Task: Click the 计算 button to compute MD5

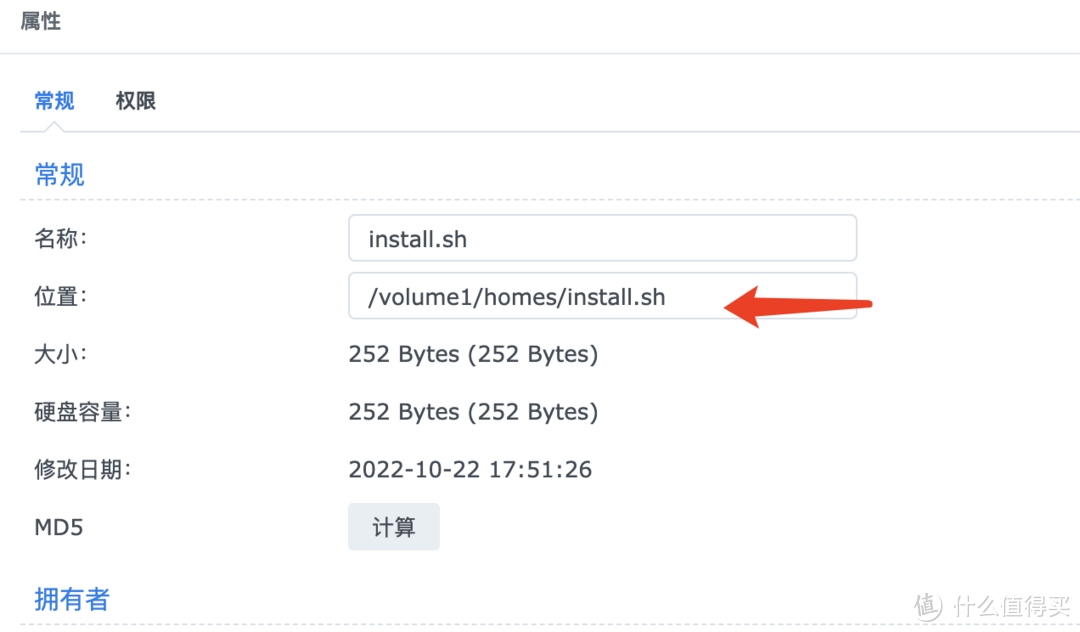Action: pos(393,526)
